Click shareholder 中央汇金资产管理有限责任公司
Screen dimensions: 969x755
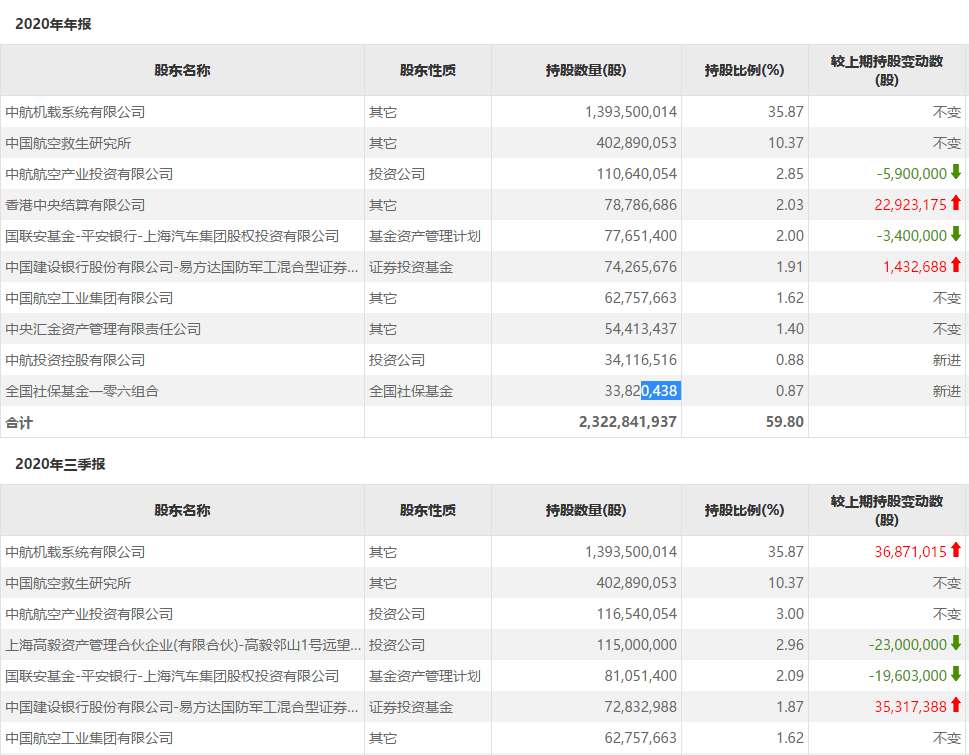point(103,329)
